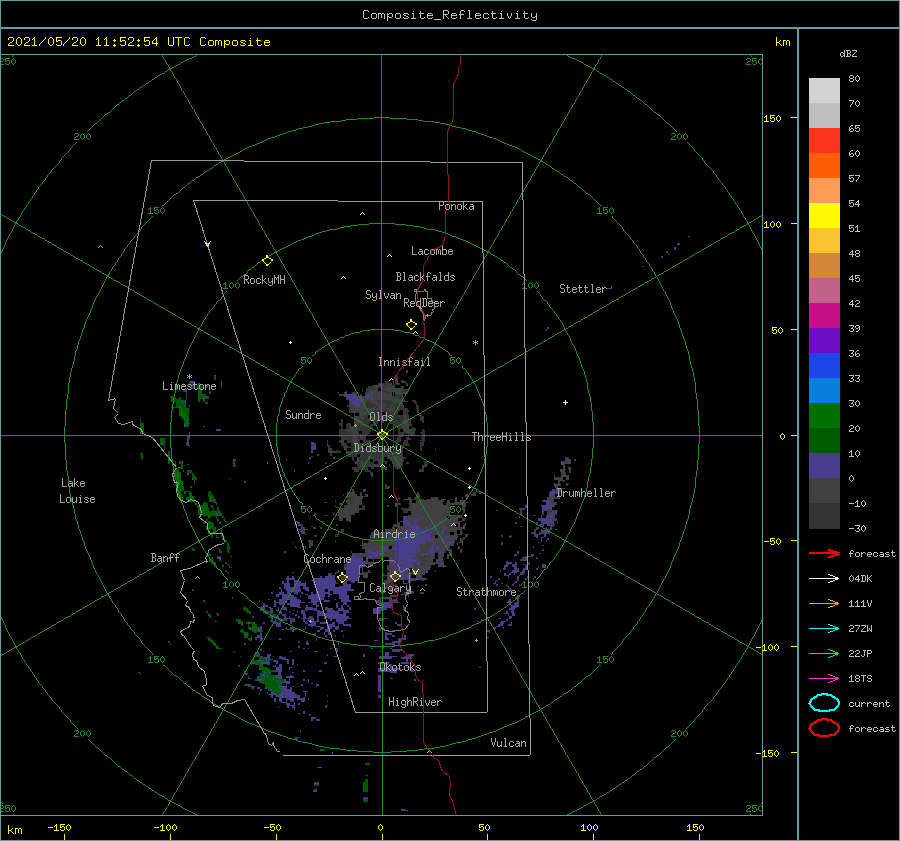Image resolution: width=900 pixels, height=841 pixels.
Task: Click the Didsbury label
Action: click(x=378, y=448)
